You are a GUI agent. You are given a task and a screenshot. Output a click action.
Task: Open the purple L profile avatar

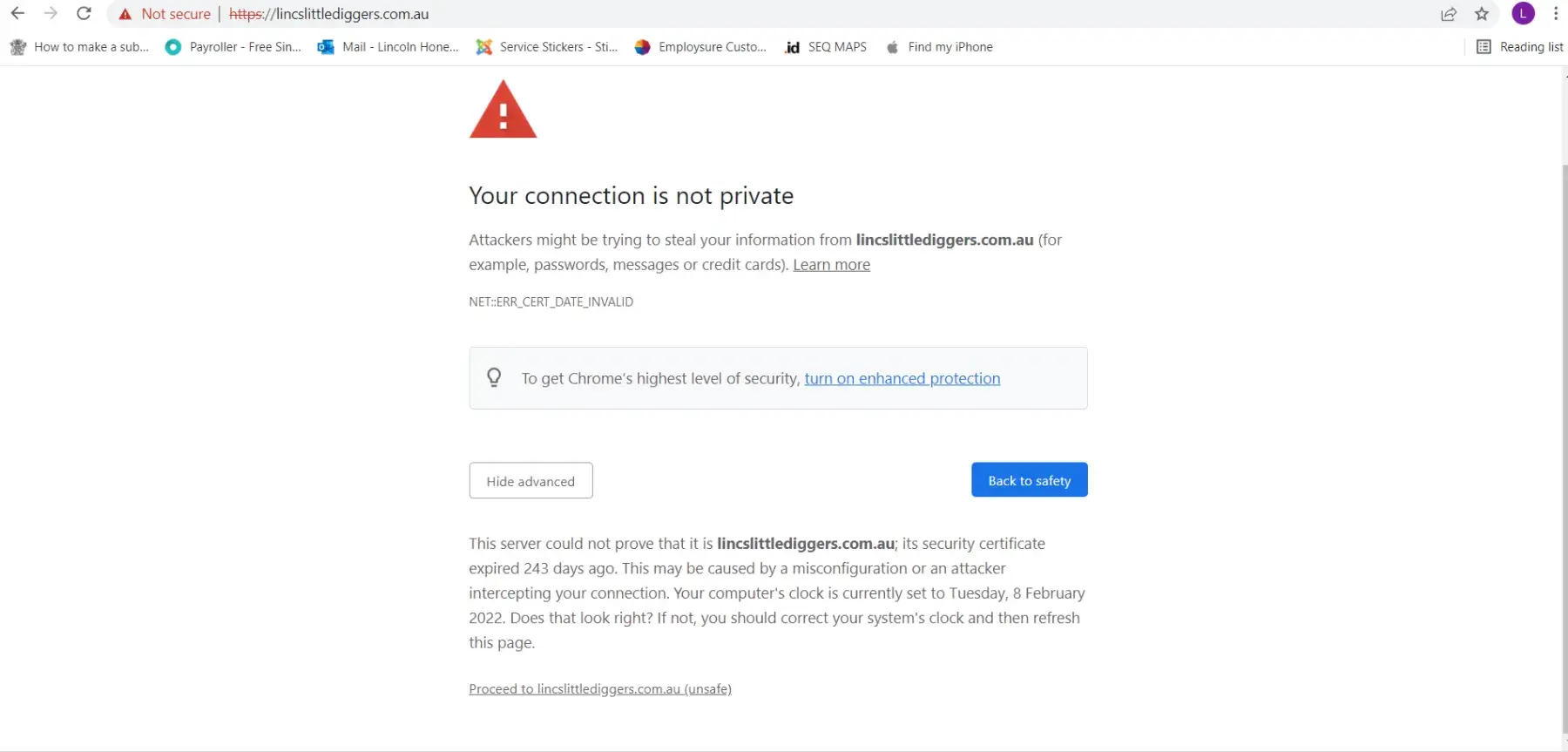[1523, 14]
